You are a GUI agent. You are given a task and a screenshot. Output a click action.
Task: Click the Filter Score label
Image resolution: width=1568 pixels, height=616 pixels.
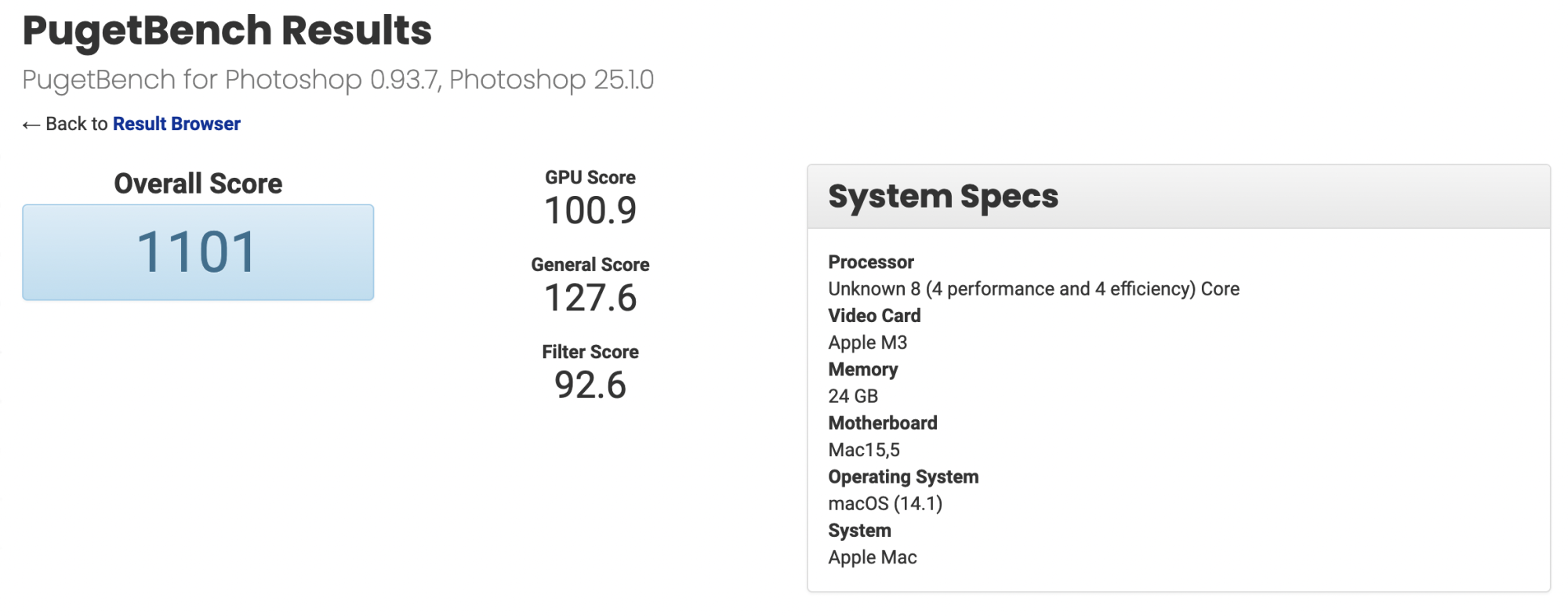click(590, 352)
